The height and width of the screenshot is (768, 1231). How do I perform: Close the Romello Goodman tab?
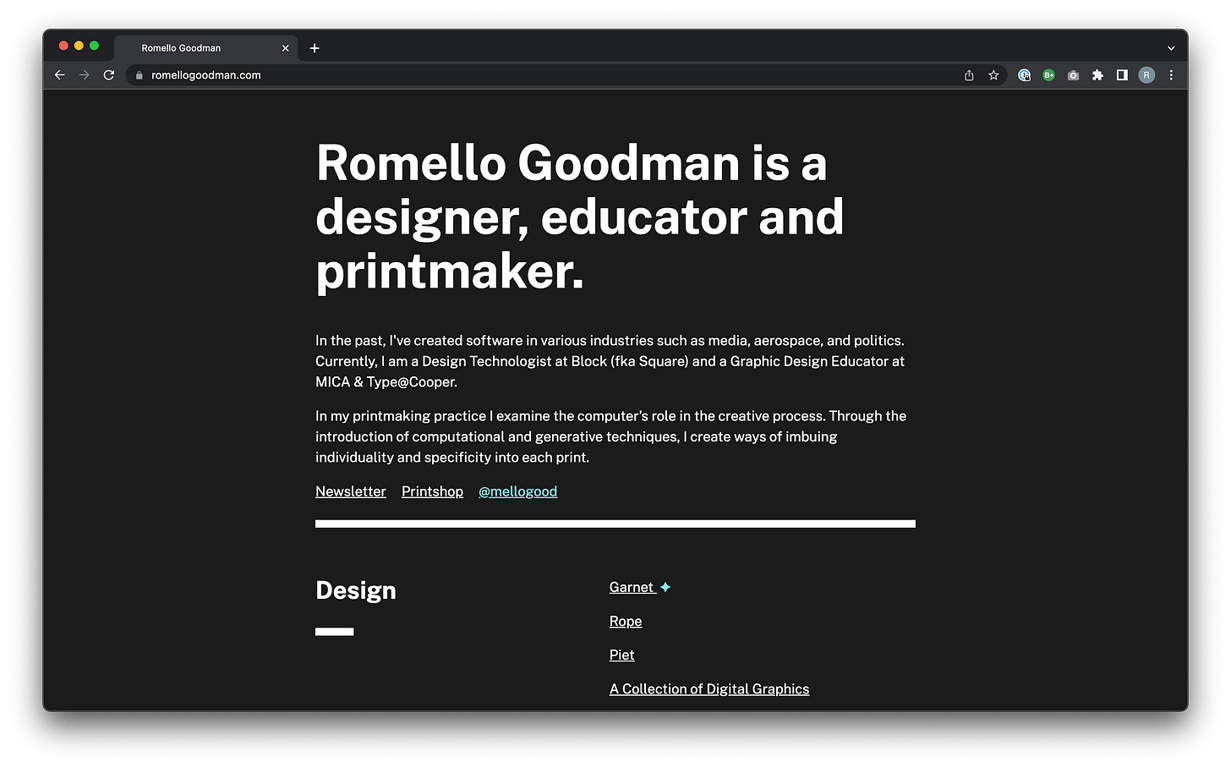tap(285, 48)
